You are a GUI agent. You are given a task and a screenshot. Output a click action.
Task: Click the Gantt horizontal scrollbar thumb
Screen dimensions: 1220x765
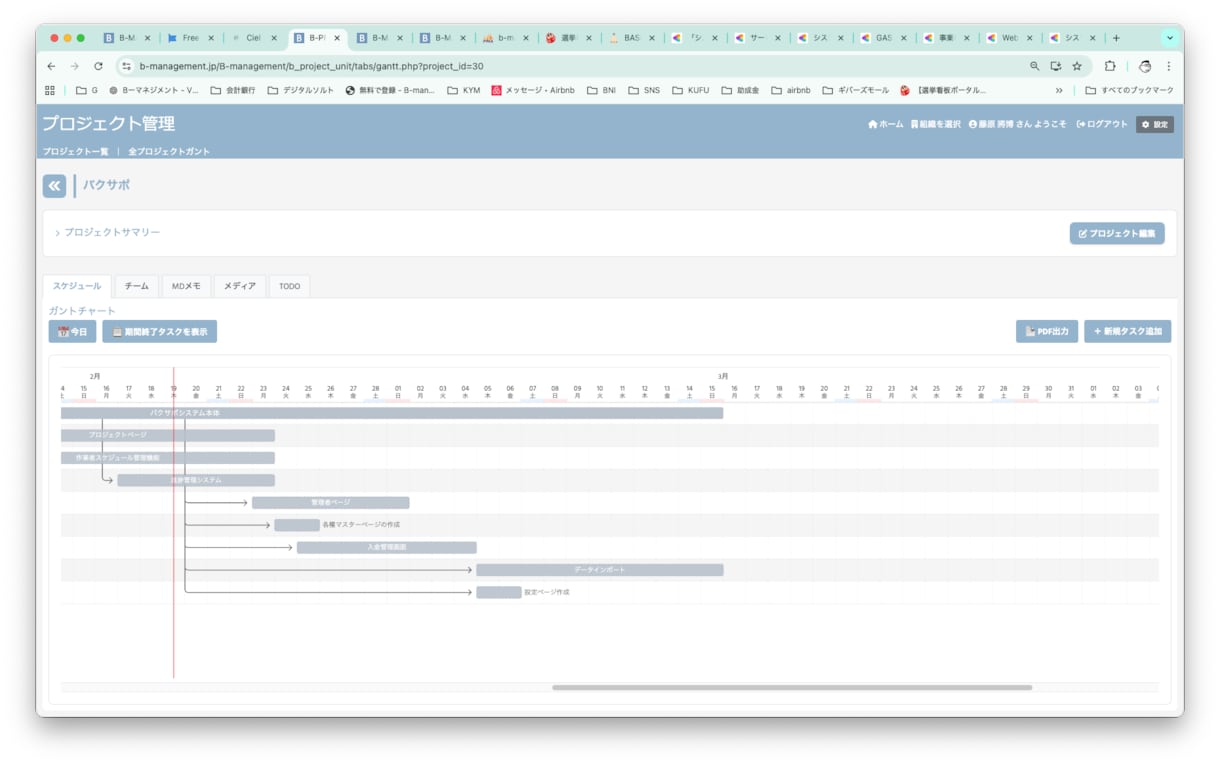pyautogui.click(x=792, y=688)
